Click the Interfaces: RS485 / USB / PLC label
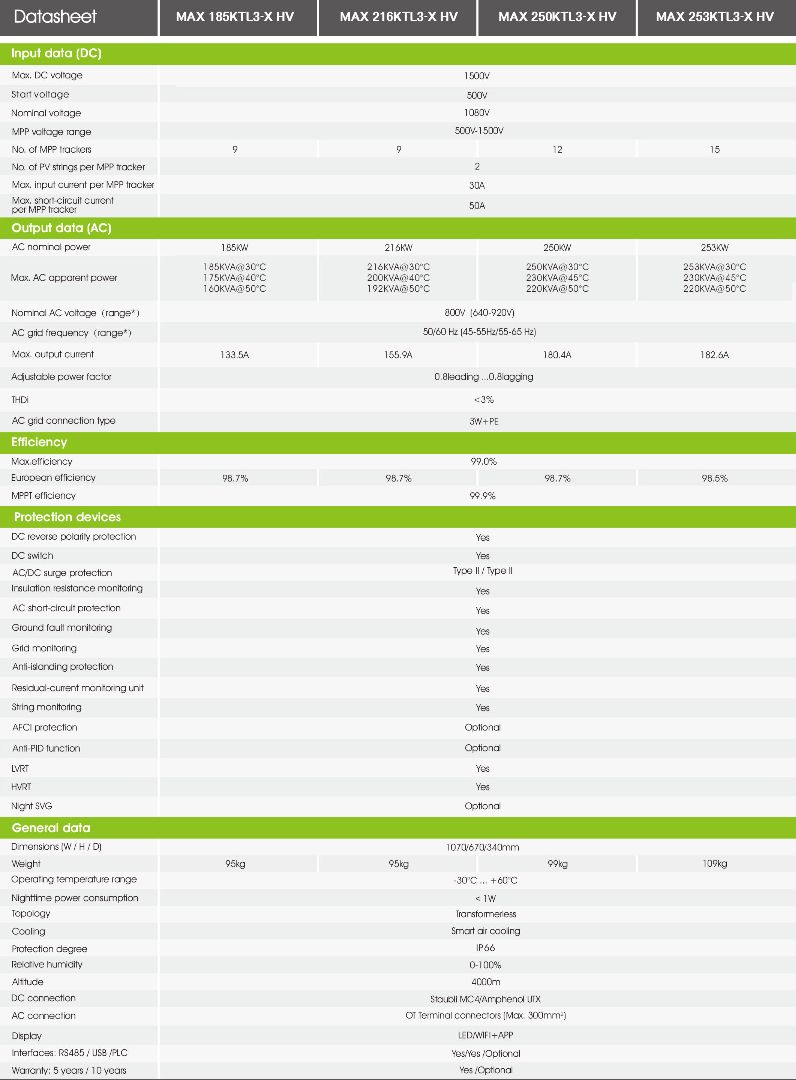 tap(70, 1053)
